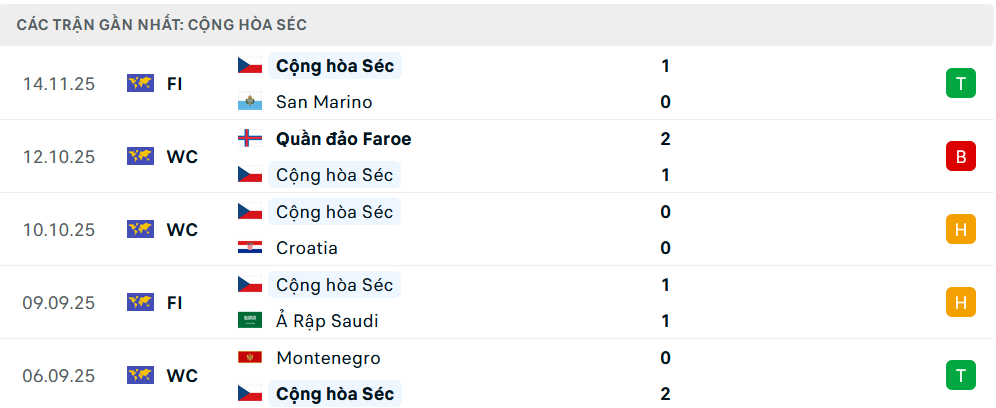Open the Quần đảo Faroe team link

(x=343, y=139)
